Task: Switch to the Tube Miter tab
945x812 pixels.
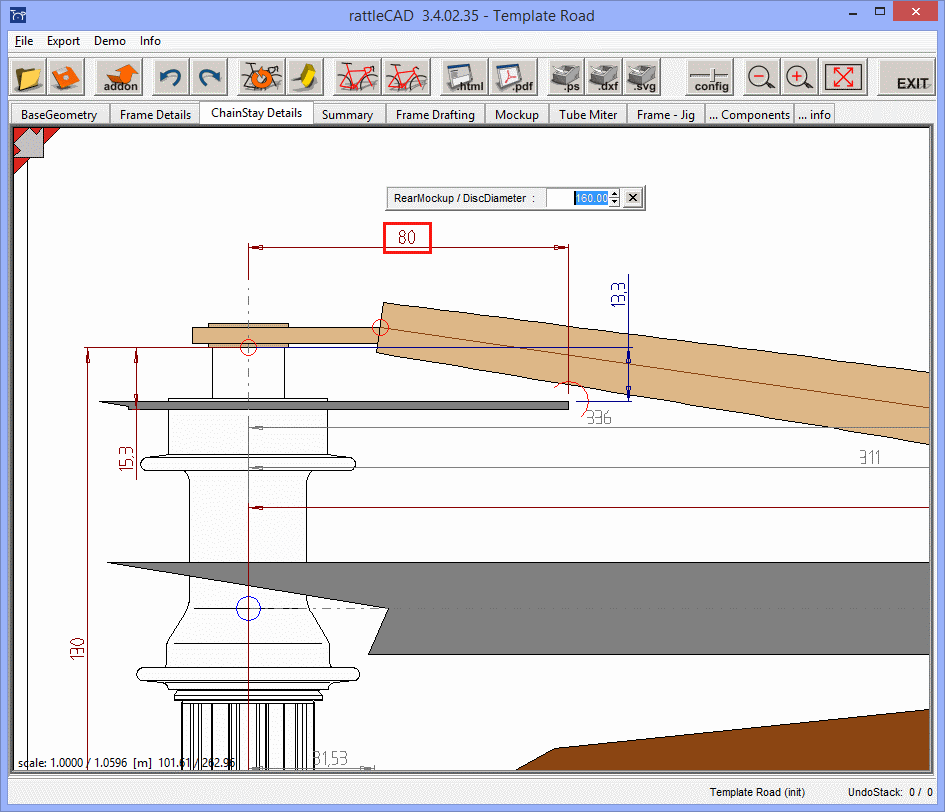Action: point(587,114)
